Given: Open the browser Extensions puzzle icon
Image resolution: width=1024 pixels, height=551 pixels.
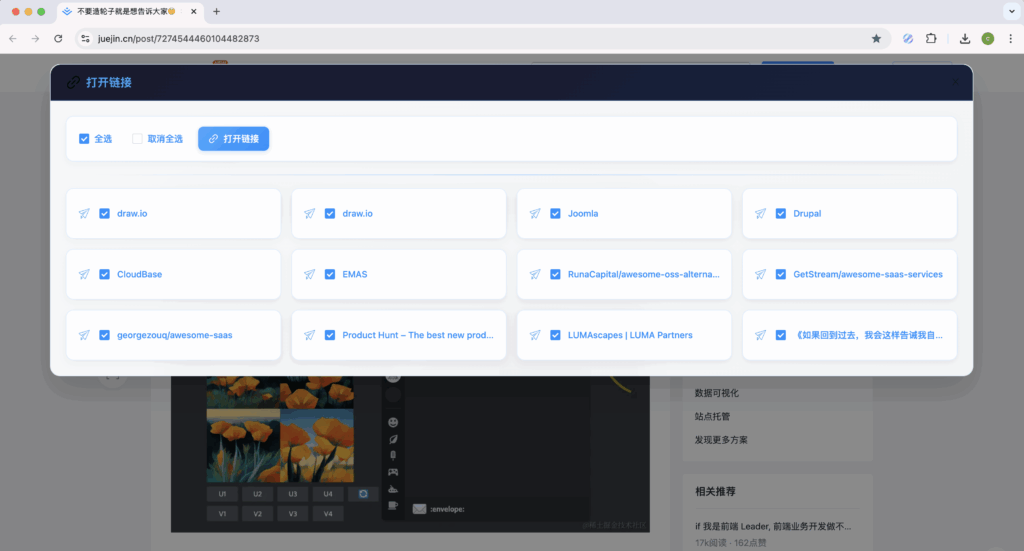Looking at the screenshot, I should tap(931, 38).
